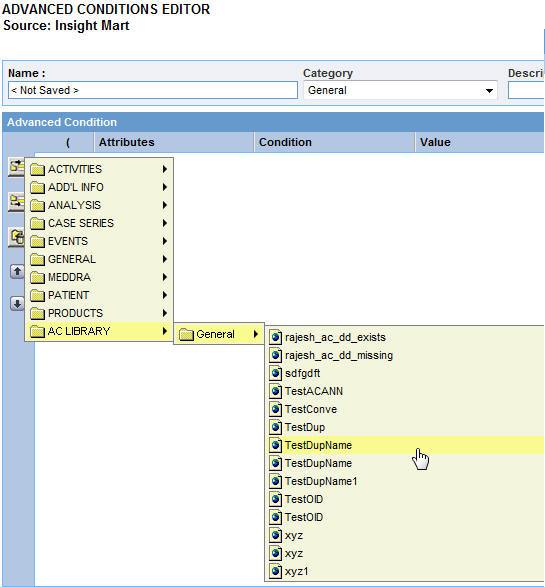
Task: Click the PRODUCTS folder icon
Action: 37,313
